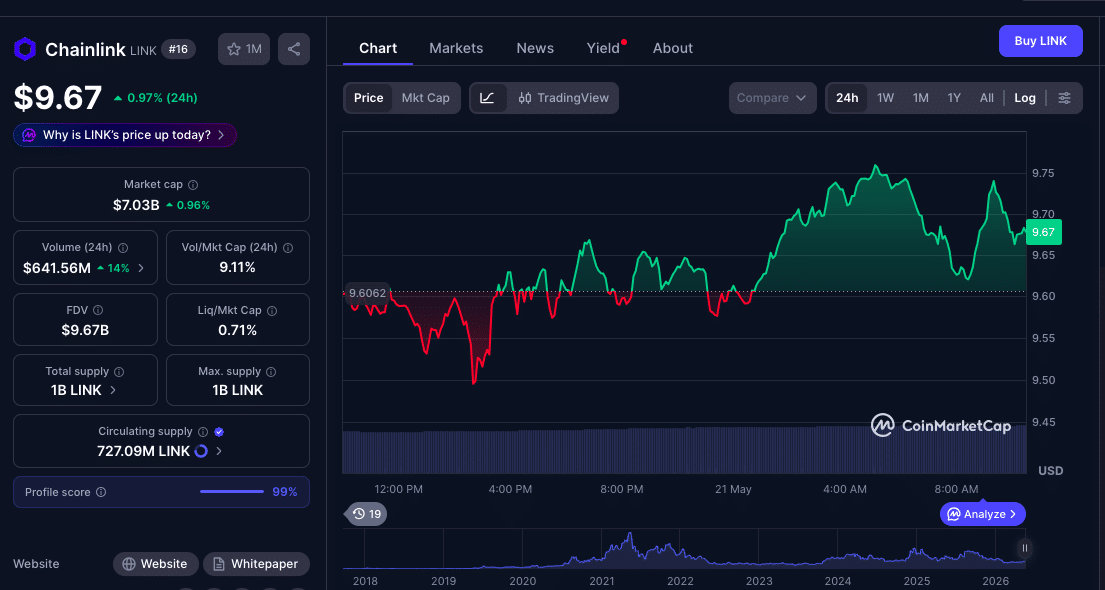Click the globe icon on Website button
The width and height of the screenshot is (1105, 590).
pos(129,564)
